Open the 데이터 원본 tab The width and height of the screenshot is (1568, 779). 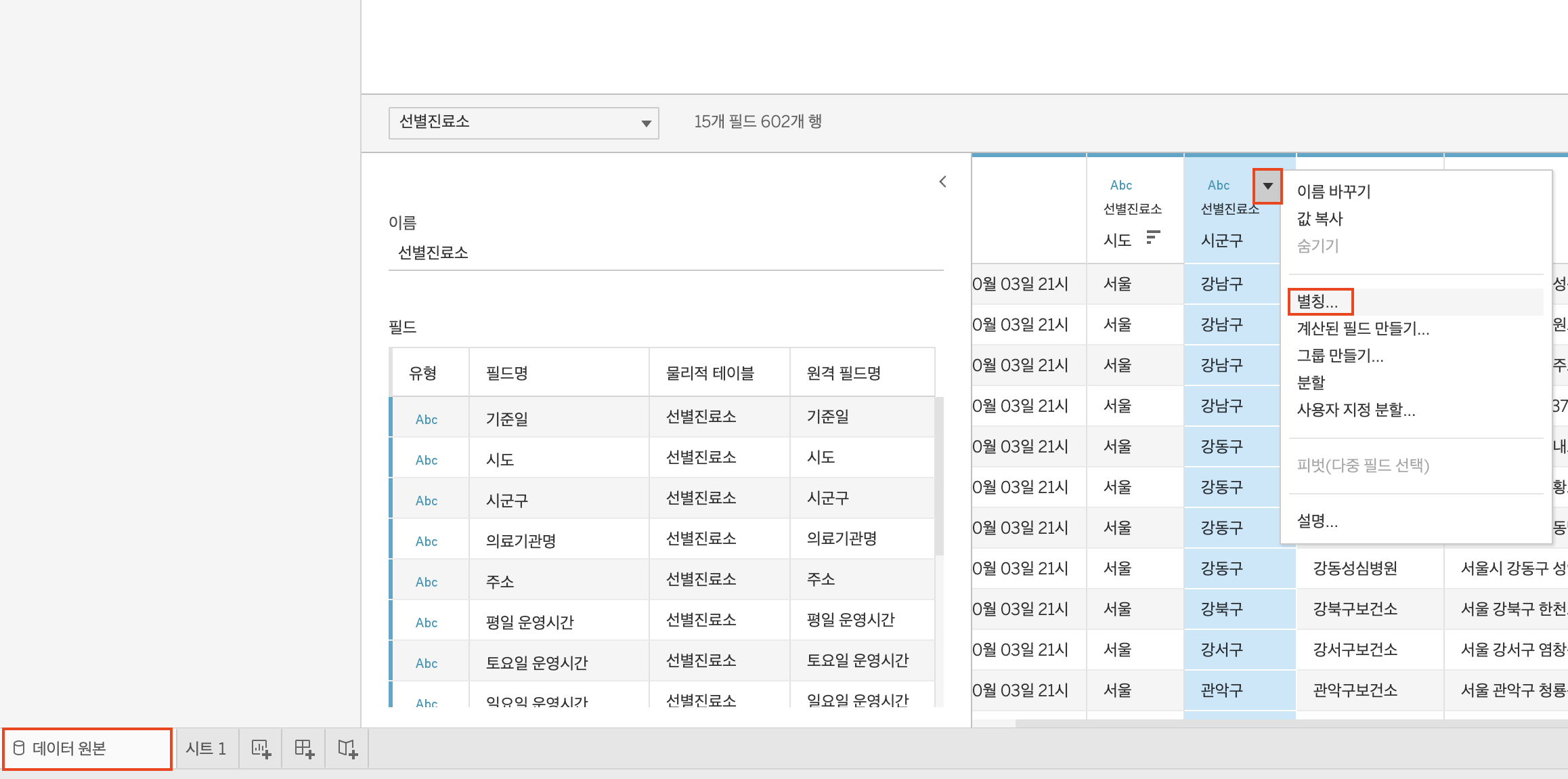87,749
